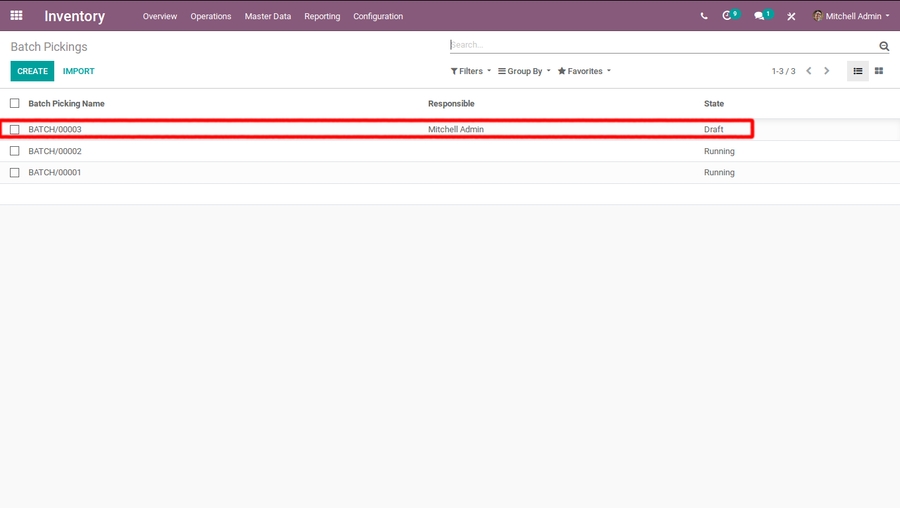
Task: Open the conversations chat icon
Action: pyautogui.click(x=760, y=16)
